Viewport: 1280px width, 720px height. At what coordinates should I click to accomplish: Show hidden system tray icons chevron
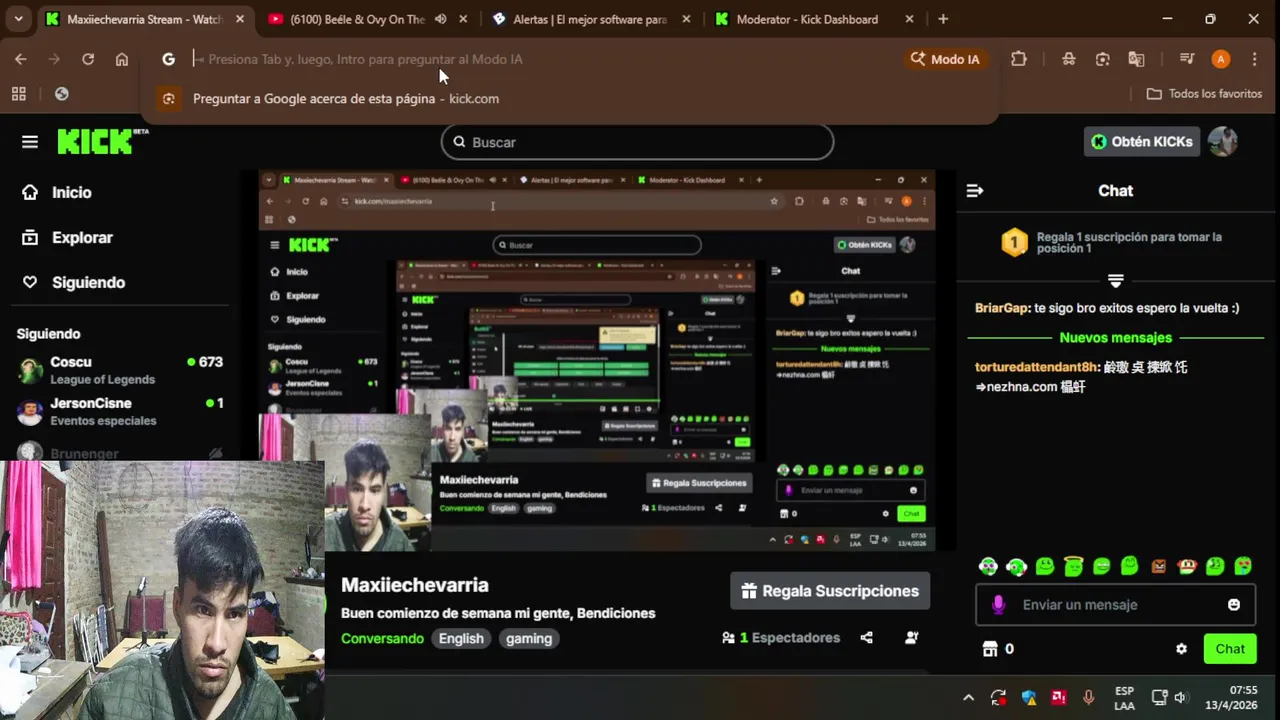point(968,698)
